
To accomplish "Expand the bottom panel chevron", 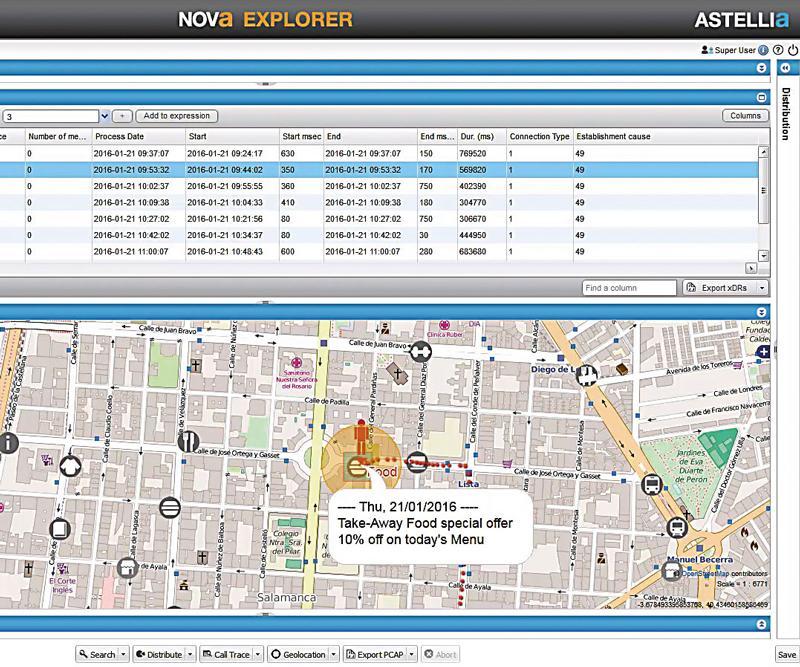I will click(x=761, y=624).
